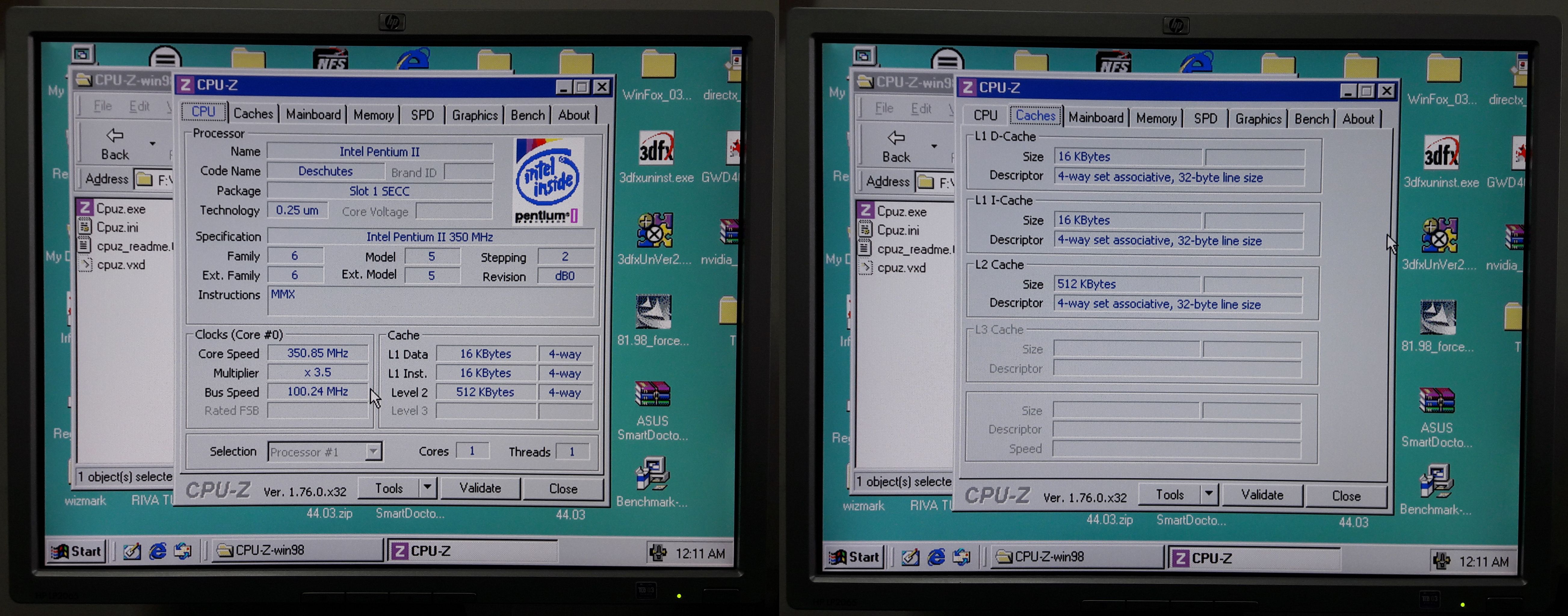Switch to Mainboard tab in left CPU-Z window
This screenshot has width=1568, height=616.
tap(313, 114)
